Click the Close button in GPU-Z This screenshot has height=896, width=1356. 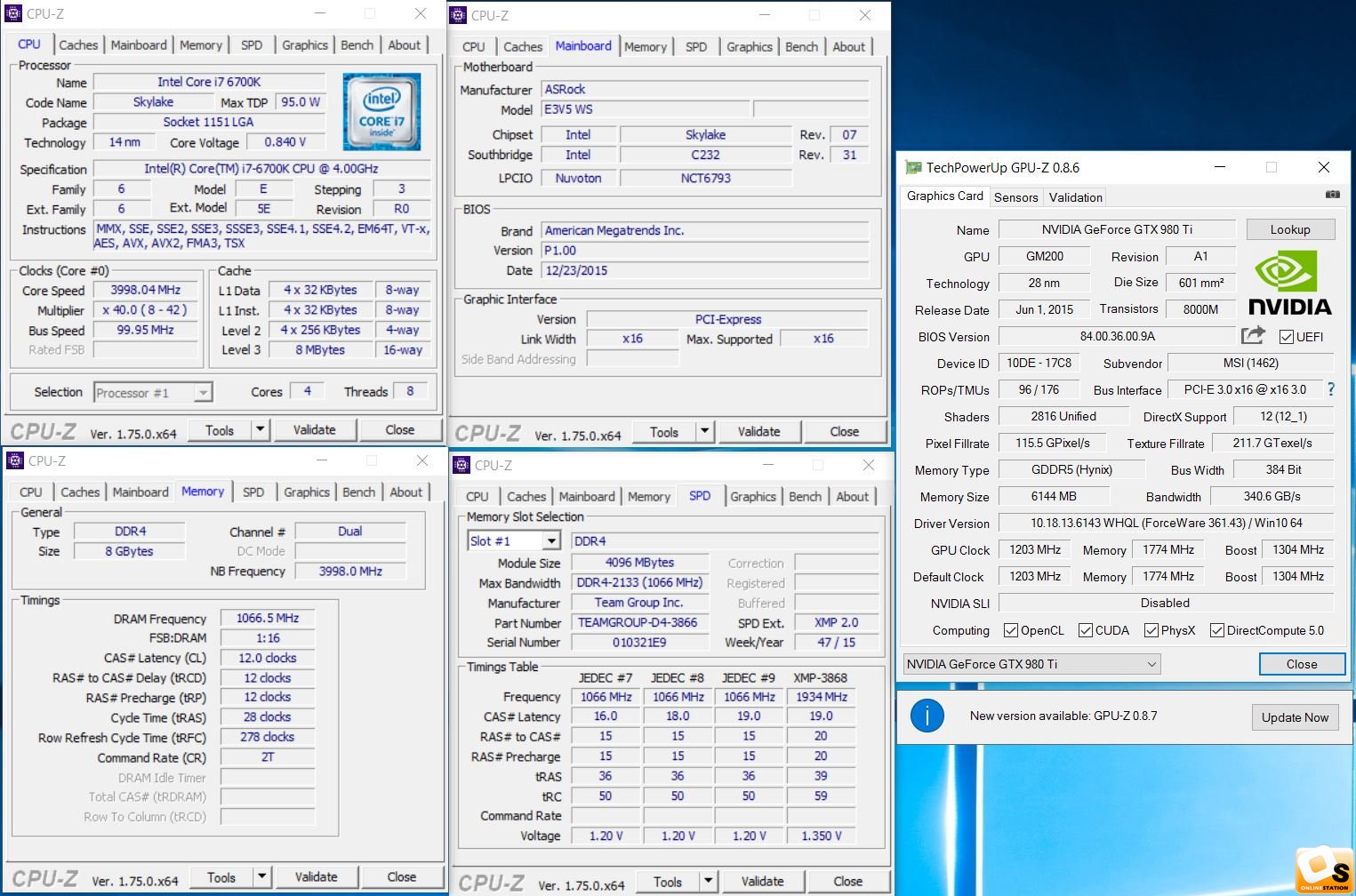(1302, 664)
